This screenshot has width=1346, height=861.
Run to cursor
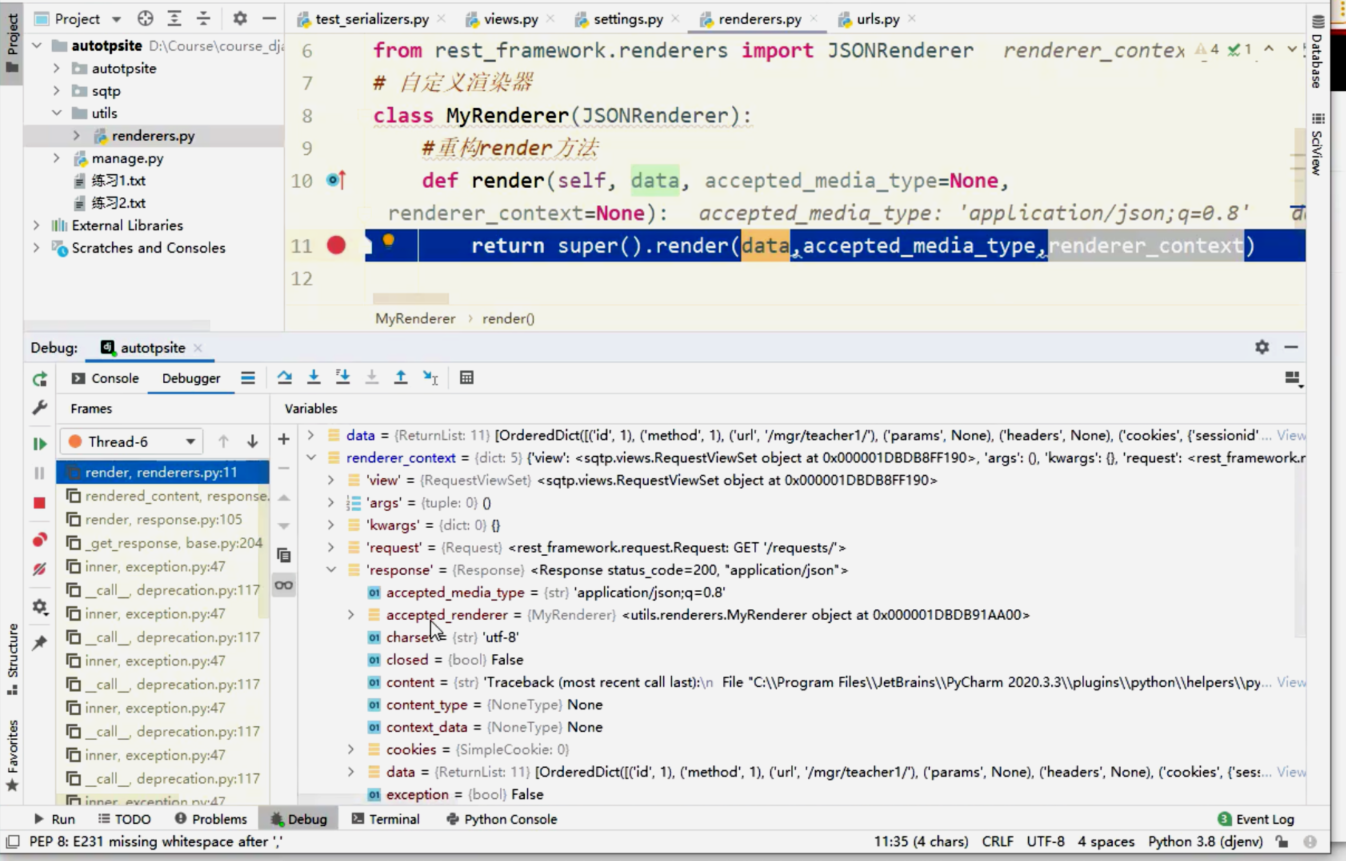[x=430, y=377]
